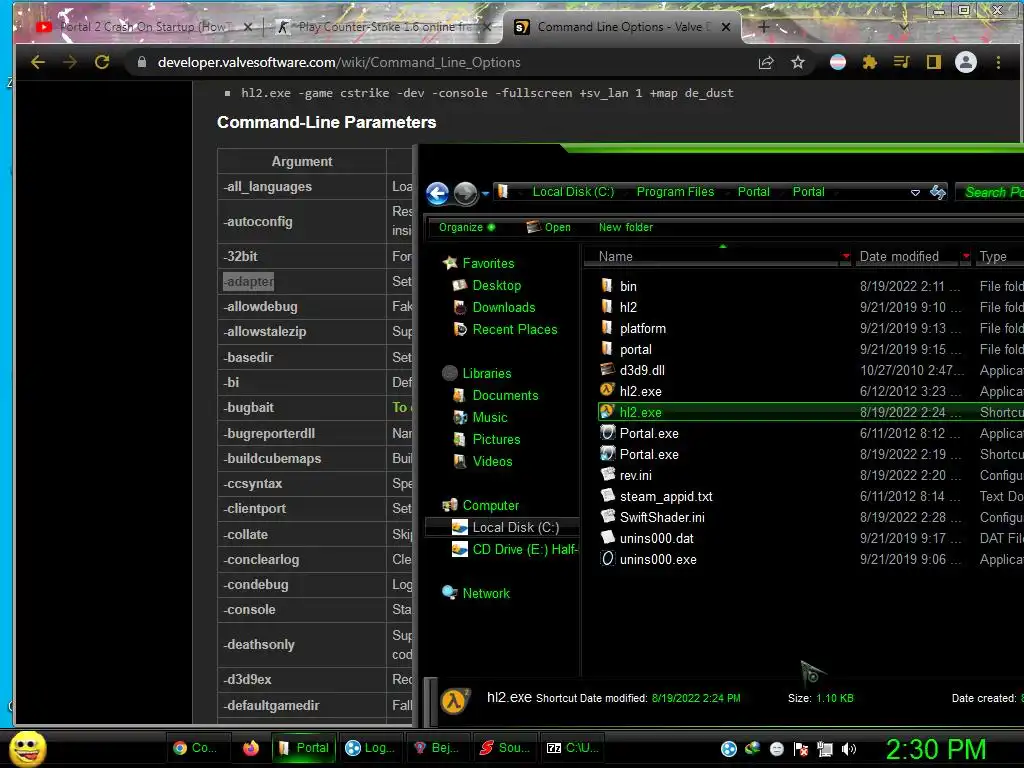Open the Organize dropdown menu
The image size is (1024, 768).
pyautogui.click(x=466, y=227)
